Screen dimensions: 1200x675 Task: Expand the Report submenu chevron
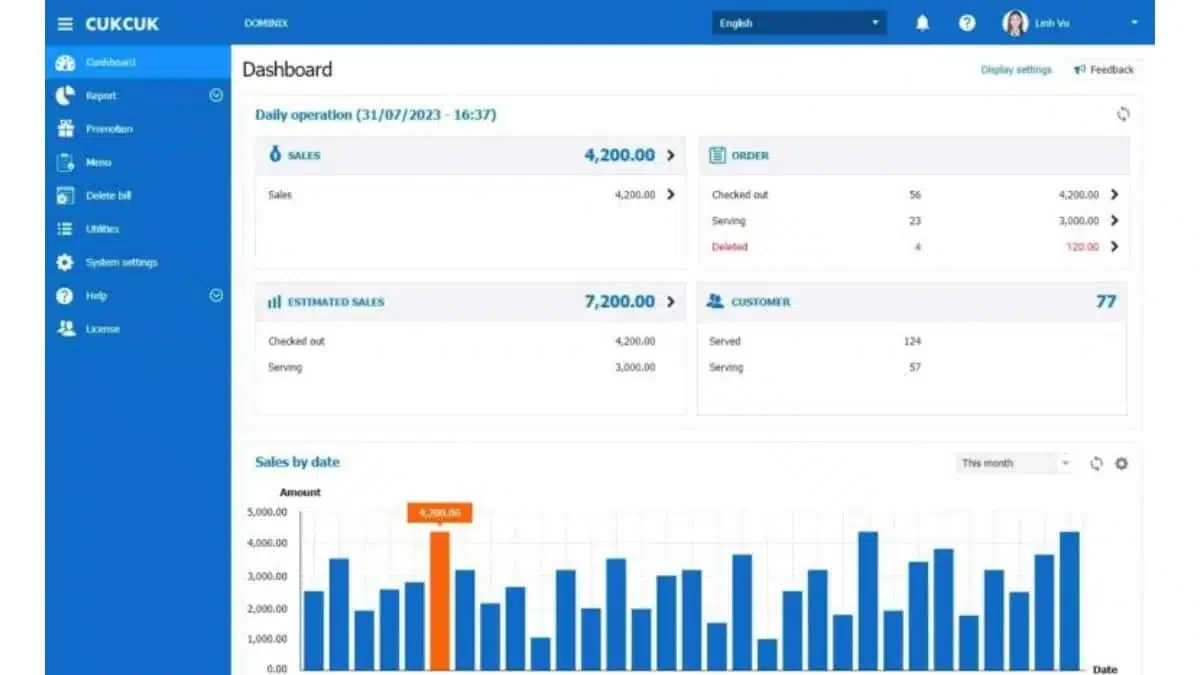coord(216,96)
